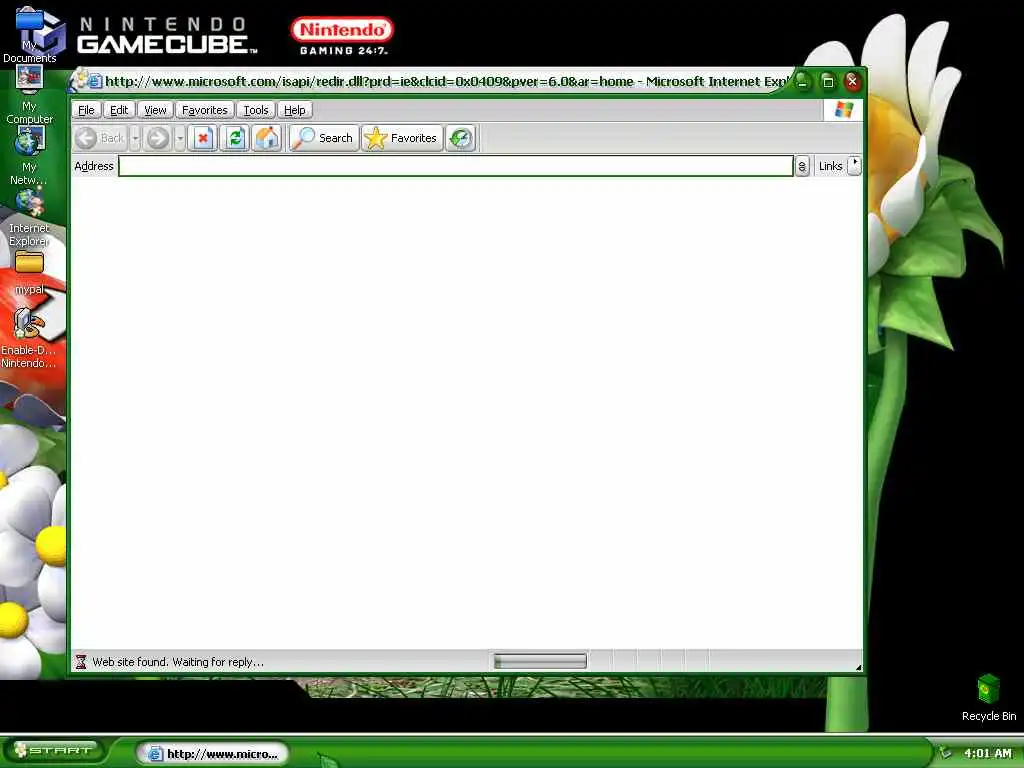Maximize the Internet Explorer window
The image size is (1024, 768).
(827, 82)
